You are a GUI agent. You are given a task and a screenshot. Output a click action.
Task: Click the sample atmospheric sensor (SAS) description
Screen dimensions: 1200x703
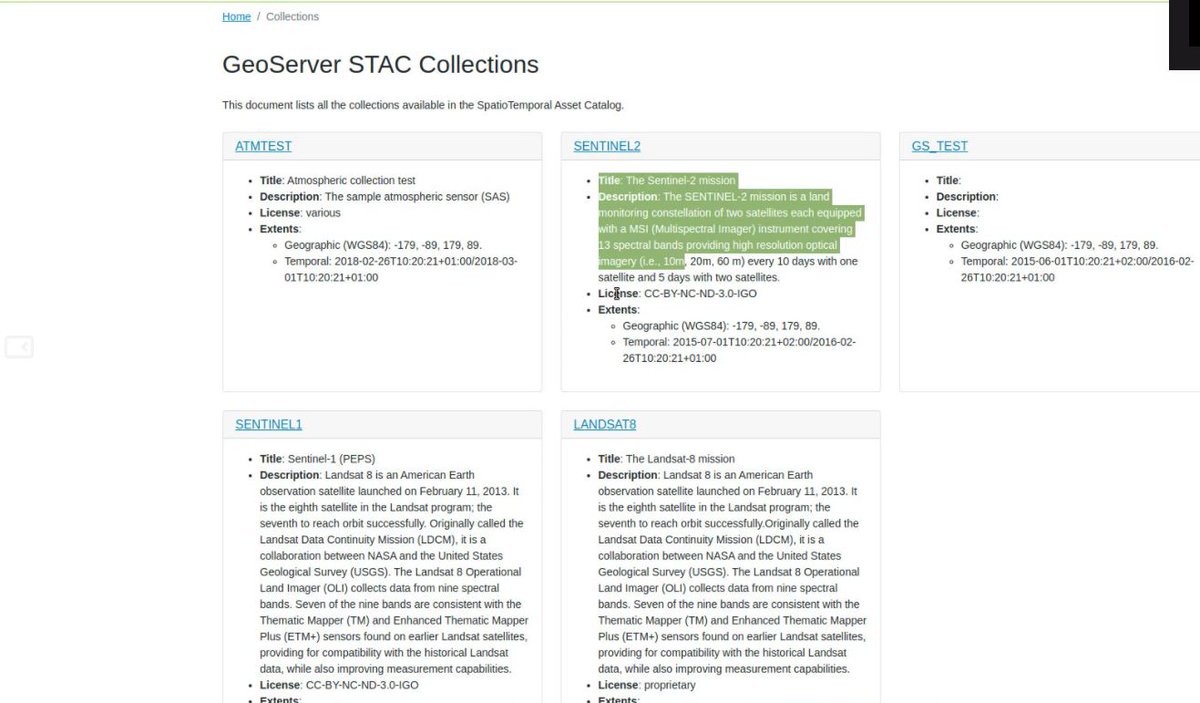click(385, 197)
